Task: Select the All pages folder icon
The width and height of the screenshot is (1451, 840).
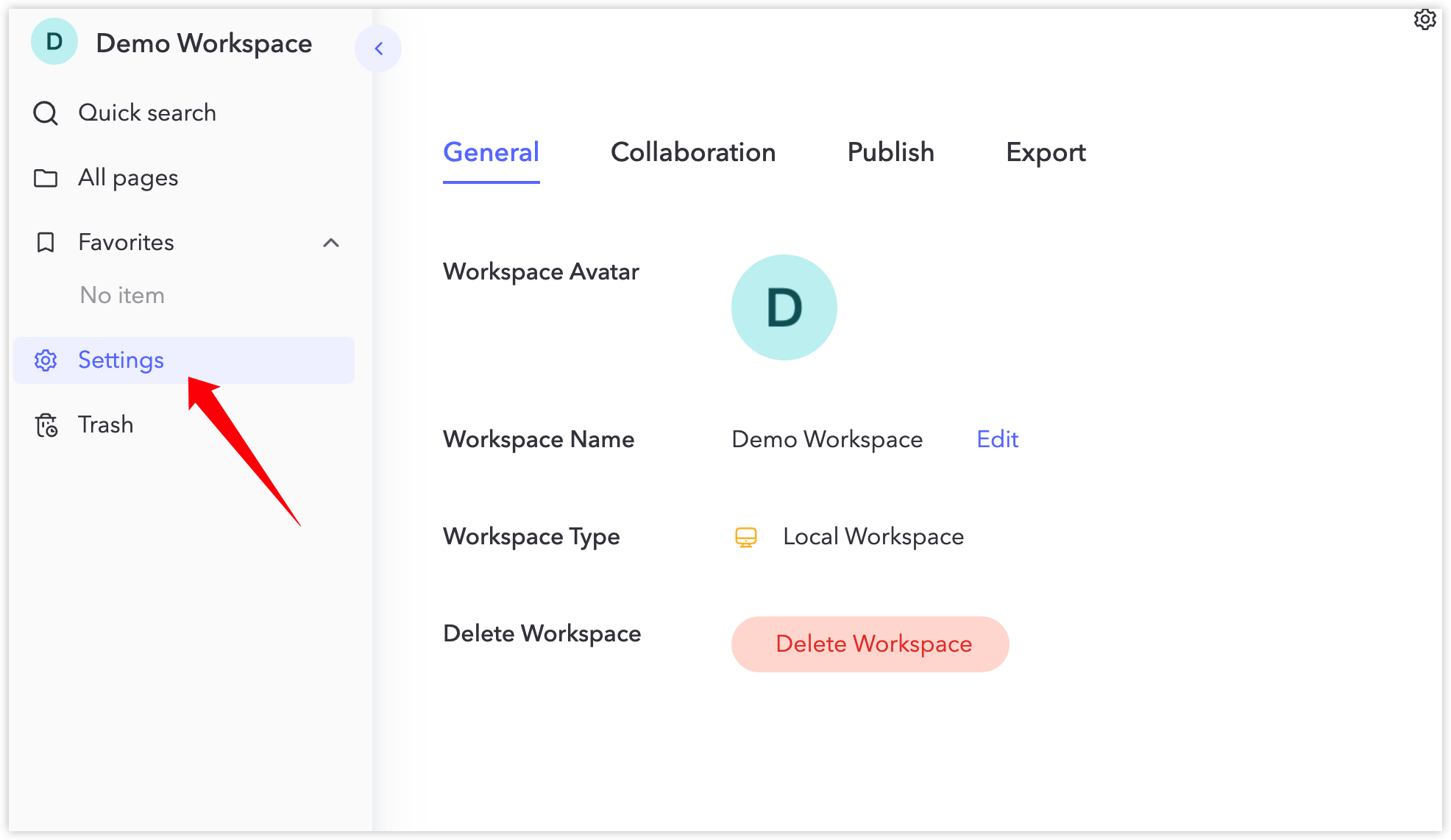Action: (x=46, y=178)
